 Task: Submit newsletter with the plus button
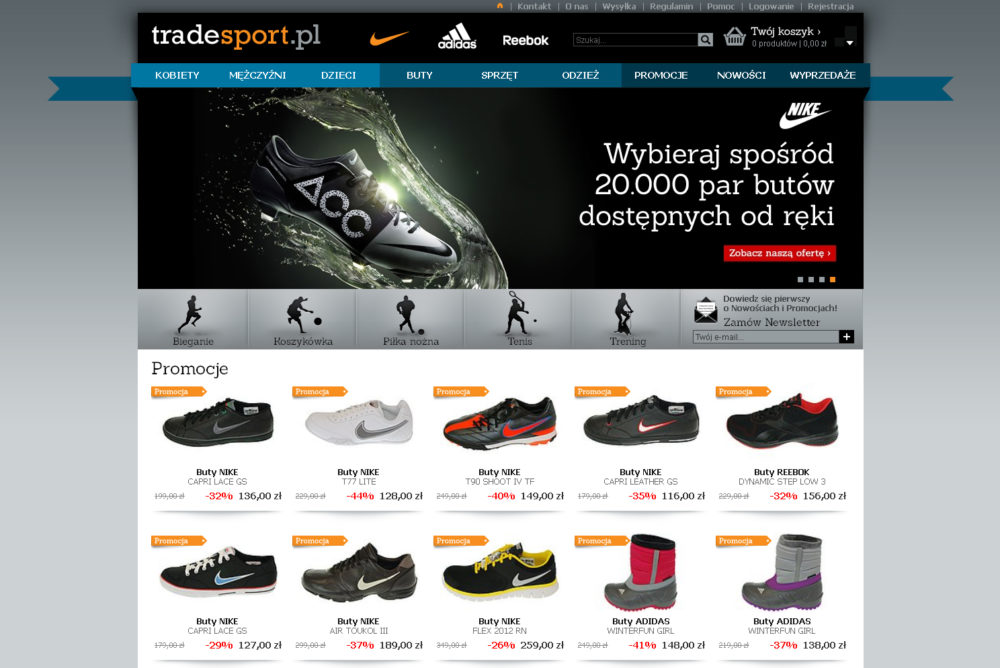point(846,337)
